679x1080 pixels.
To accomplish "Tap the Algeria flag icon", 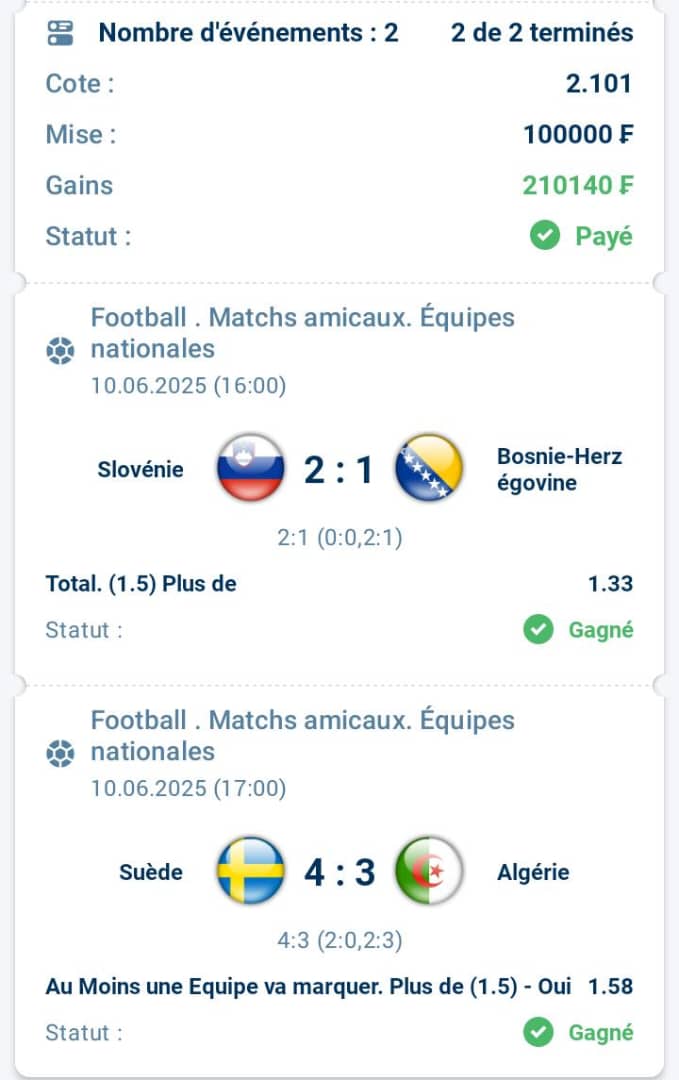I will tap(429, 871).
